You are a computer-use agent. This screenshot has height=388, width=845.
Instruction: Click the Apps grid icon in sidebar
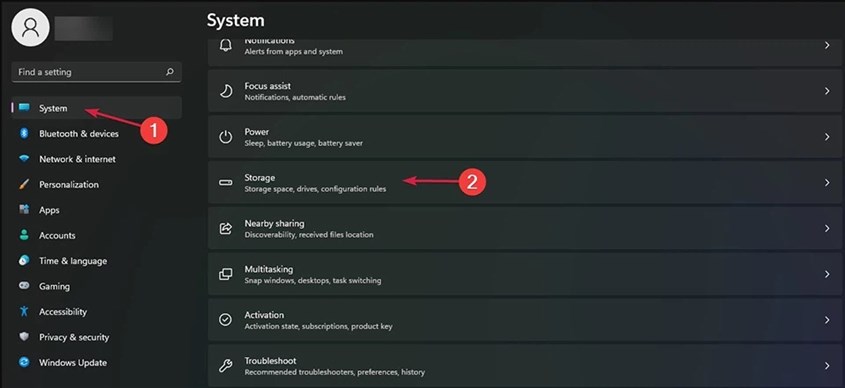(x=24, y=210)
